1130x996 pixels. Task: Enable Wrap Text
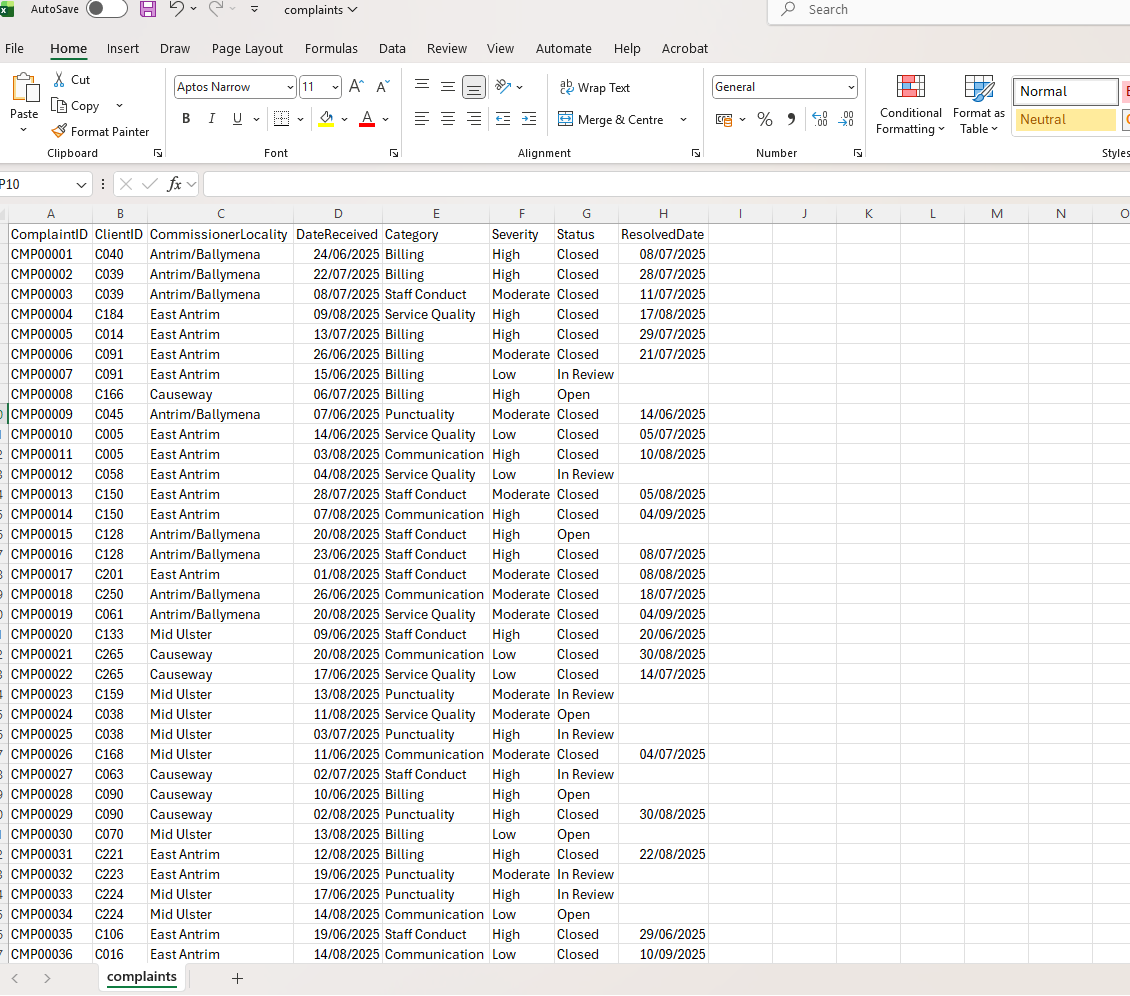tap(595, 87)
